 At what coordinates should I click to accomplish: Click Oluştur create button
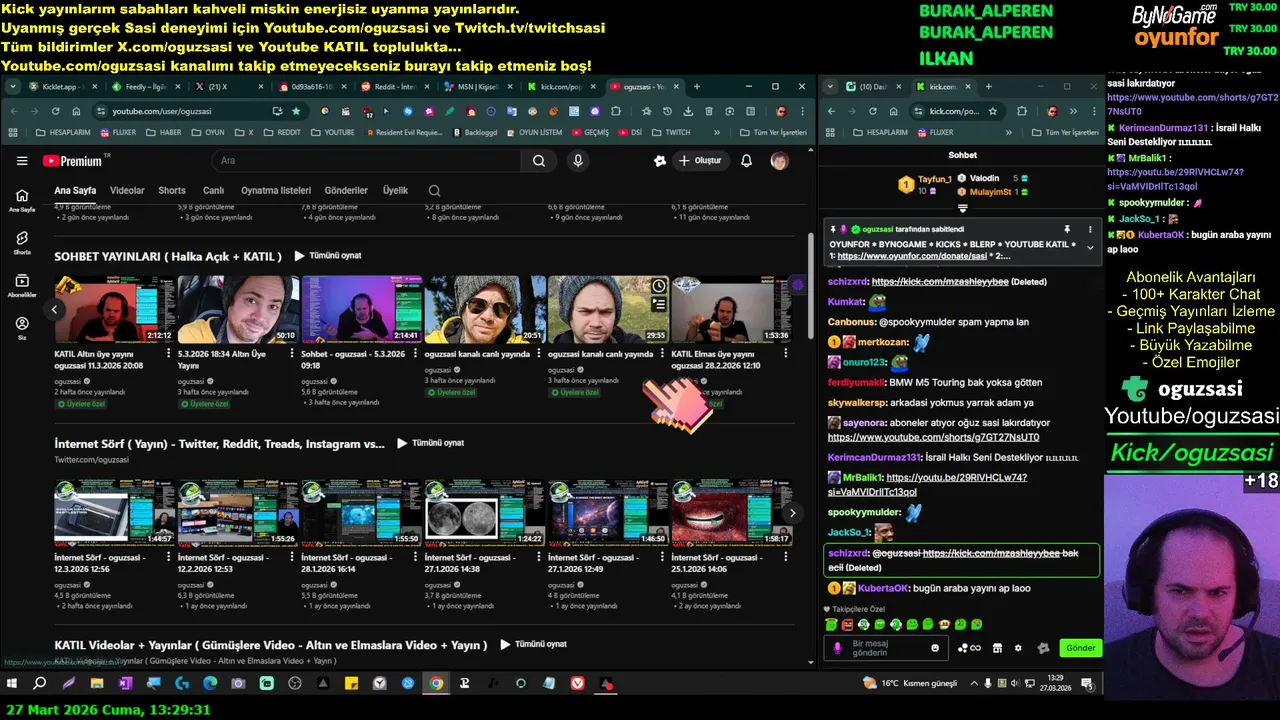tap(699, 161)
